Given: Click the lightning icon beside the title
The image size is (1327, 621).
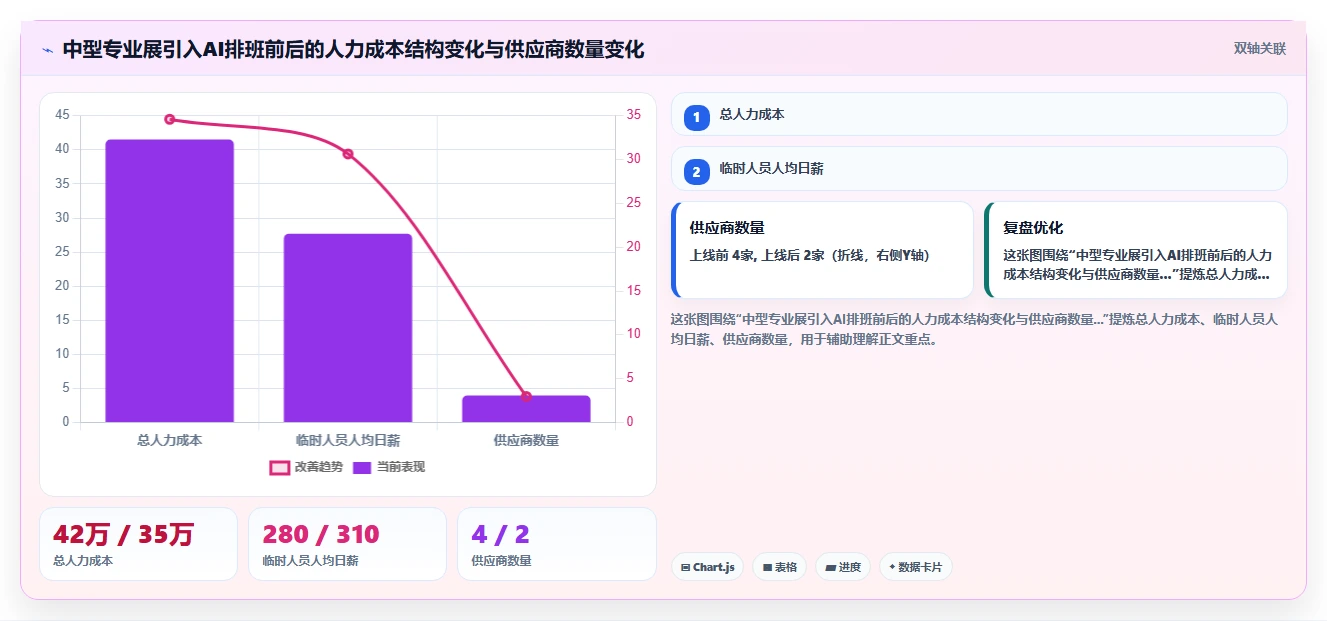Looking at the screenshot, I should (47, 50).
